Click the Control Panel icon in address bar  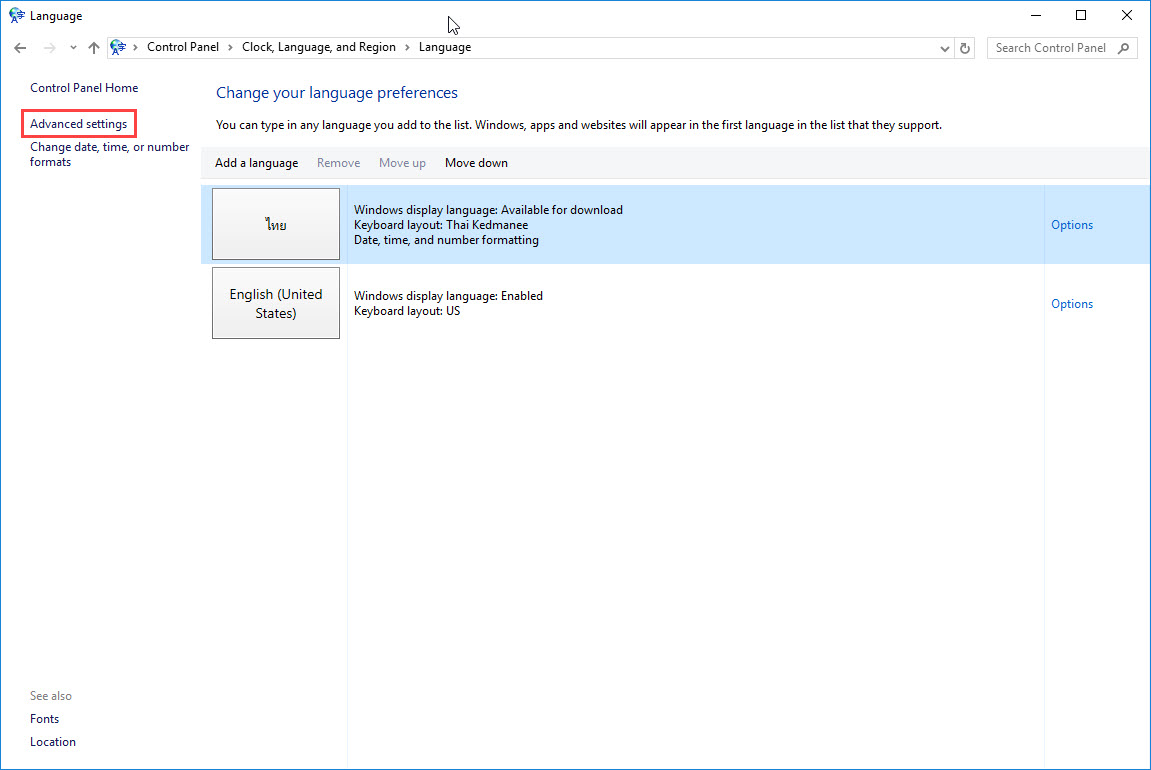pyautogui.click(x=118, y=47)
